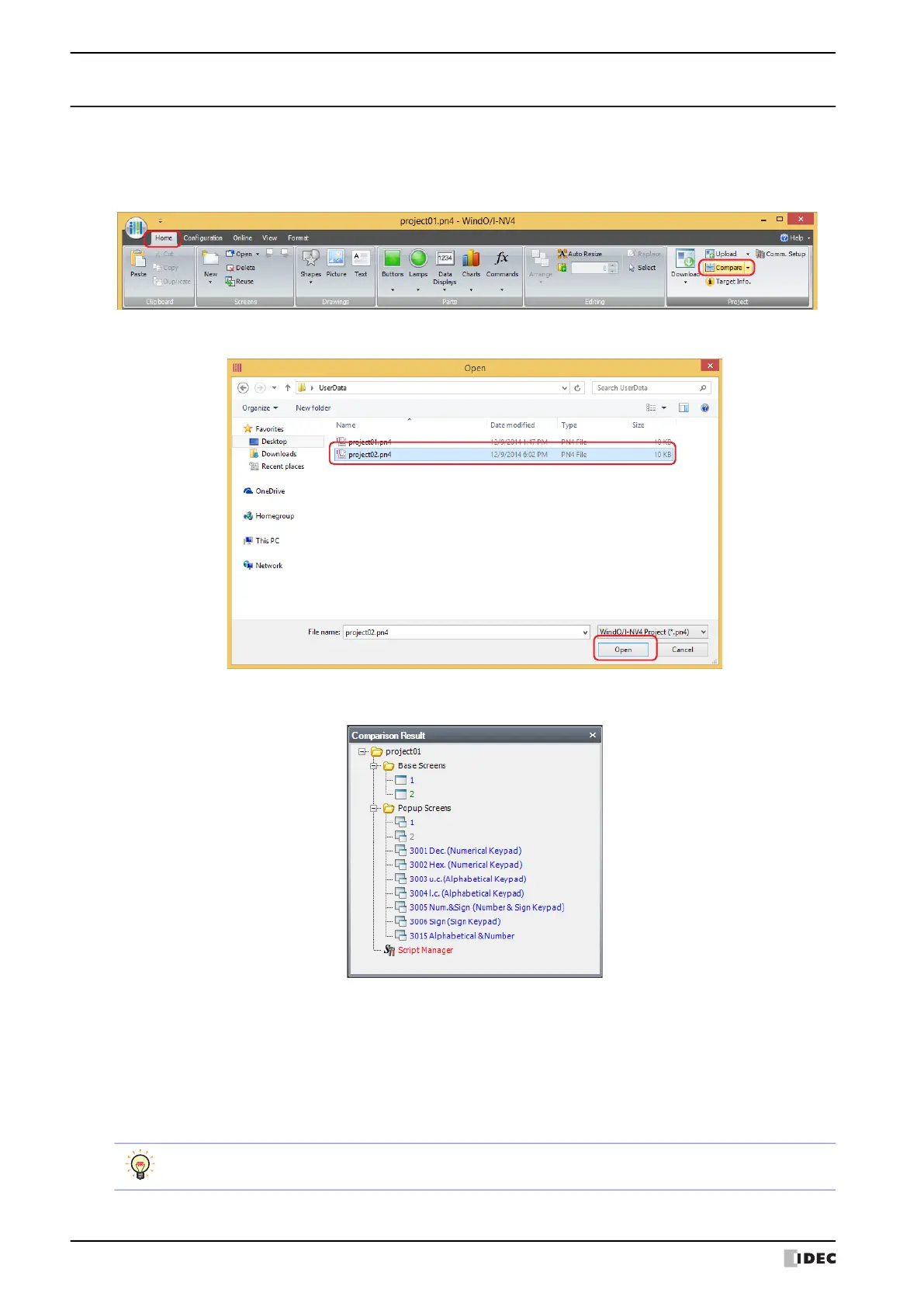924x1307 pixels.
Task: Click the Refresh icon beside address bar
Action: [577, 388]
